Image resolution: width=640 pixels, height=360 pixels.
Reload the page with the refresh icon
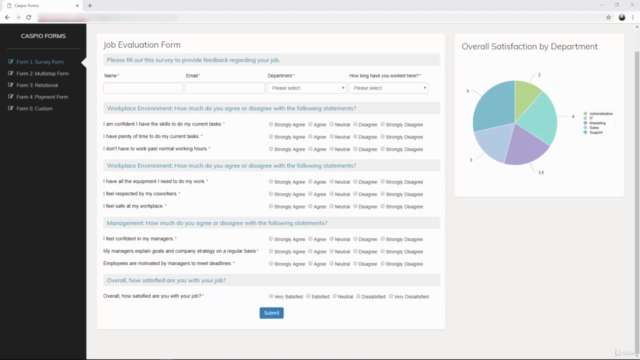29,18
